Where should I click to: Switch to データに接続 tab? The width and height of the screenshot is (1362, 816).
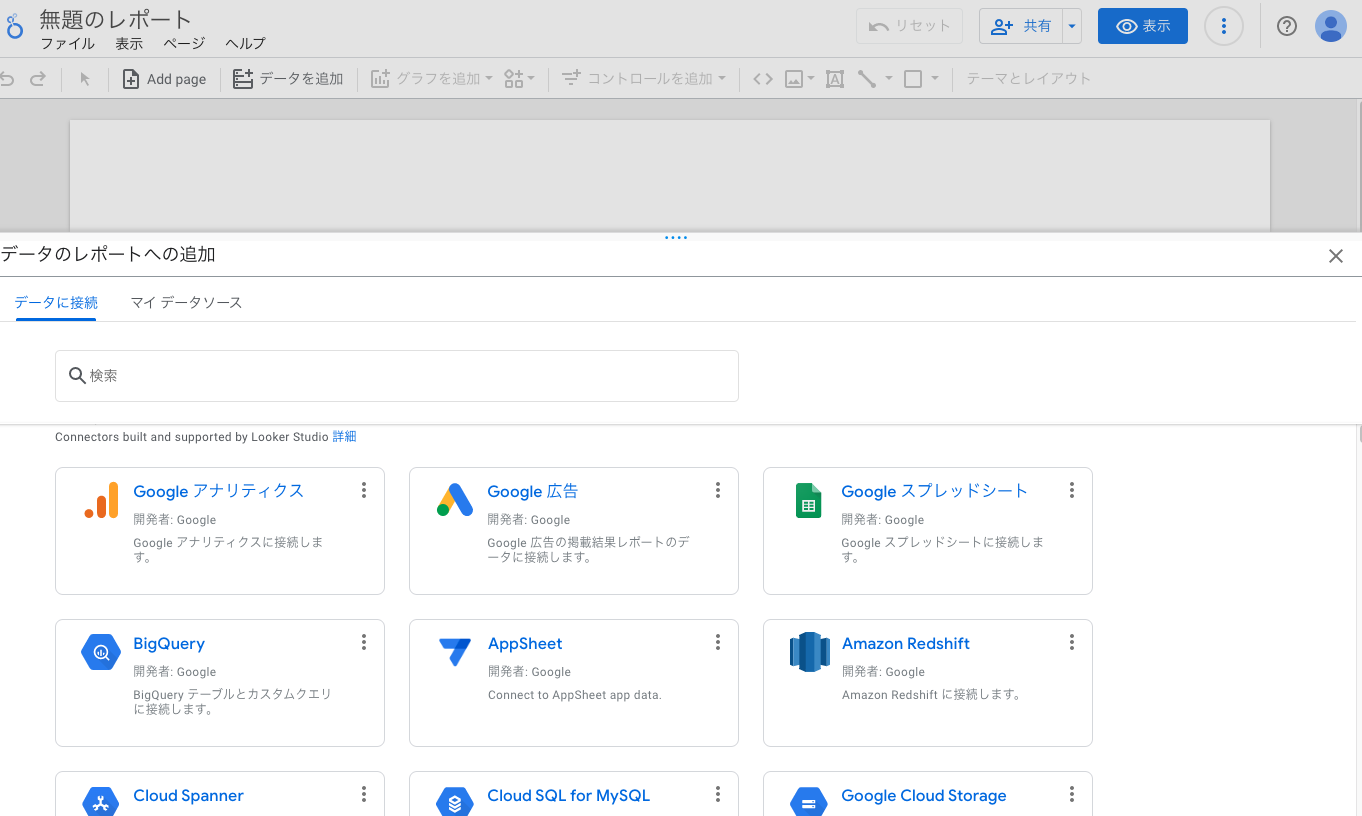tap(56, 302)
